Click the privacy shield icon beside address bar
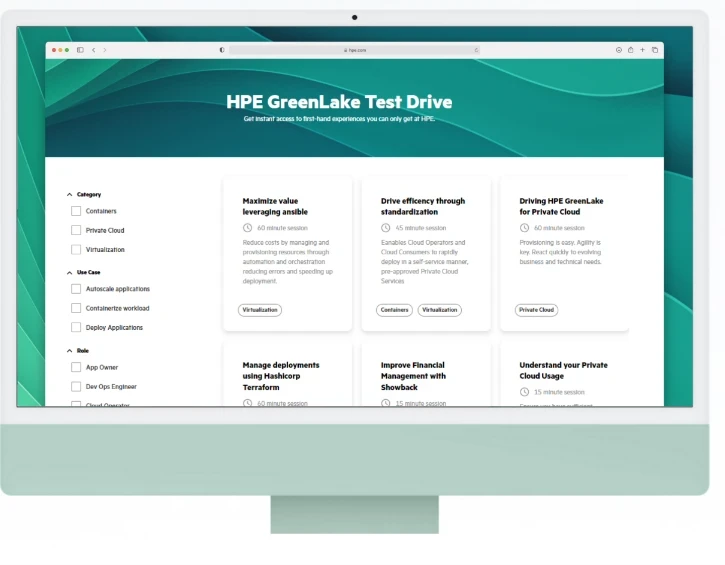 click(222, 50)
